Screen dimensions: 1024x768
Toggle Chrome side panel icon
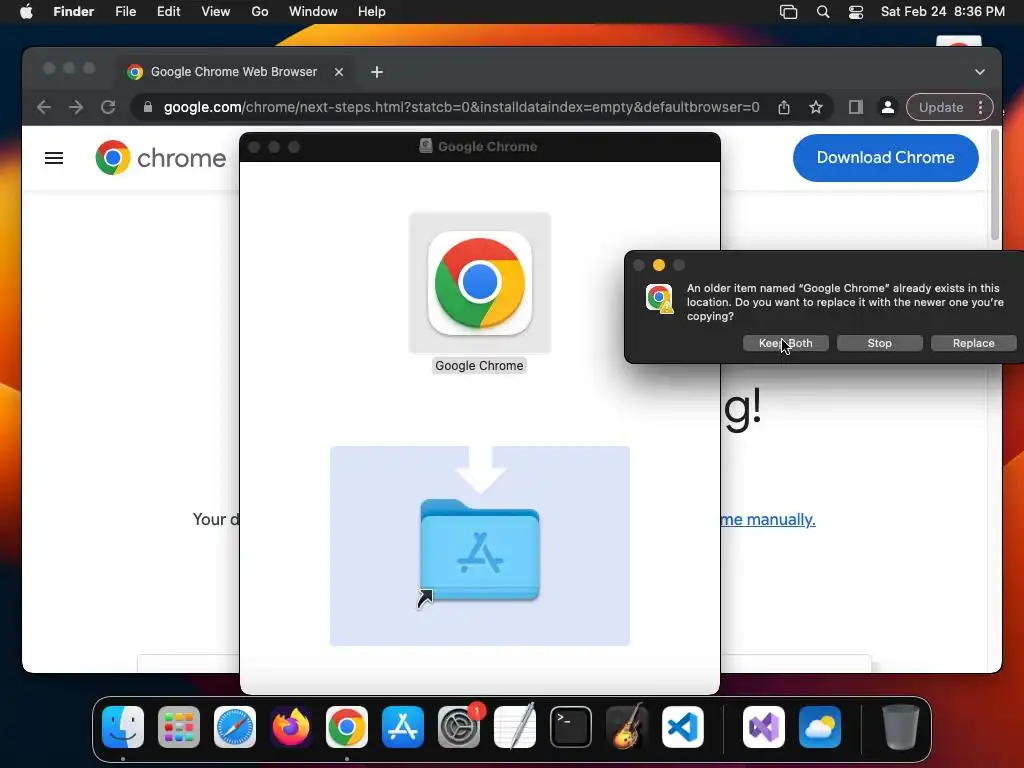(x=856, y=107)
